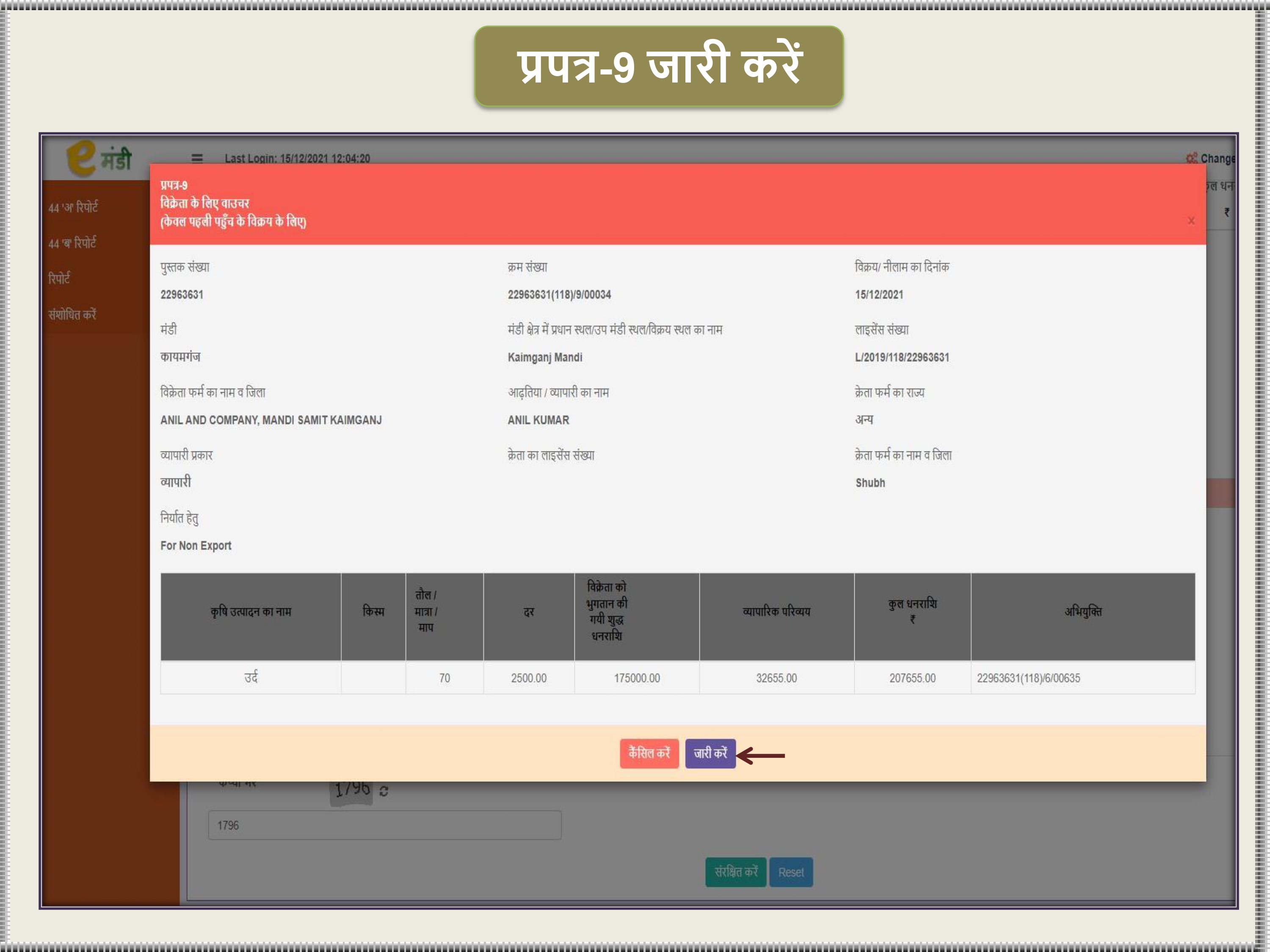The width and height of the screenshot is (1270, 952).
Task: Click the captcha input field containing 1796
Action: point(385,825)
